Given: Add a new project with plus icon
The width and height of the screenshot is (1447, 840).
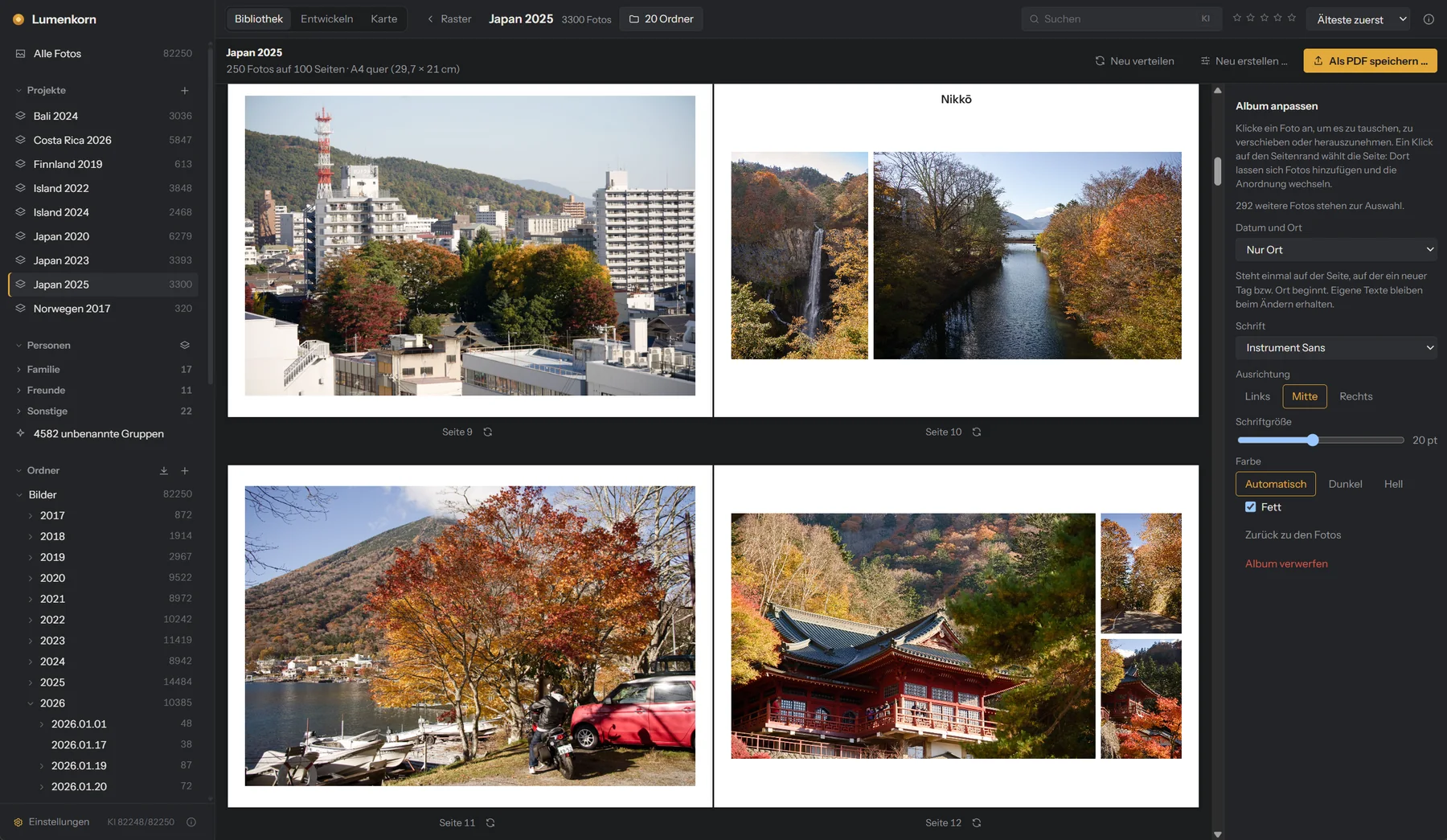Looking at the screenshot, I should click(185, 91).
